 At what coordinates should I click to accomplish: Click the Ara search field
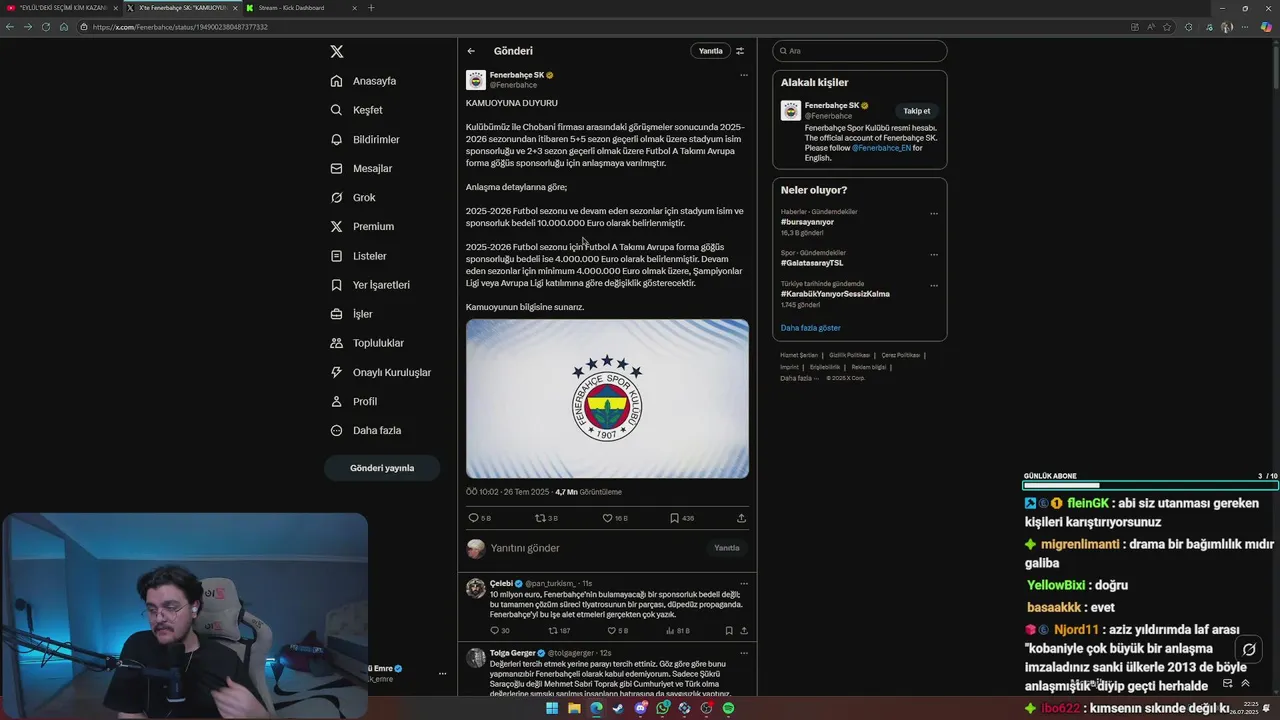(859, 51)
